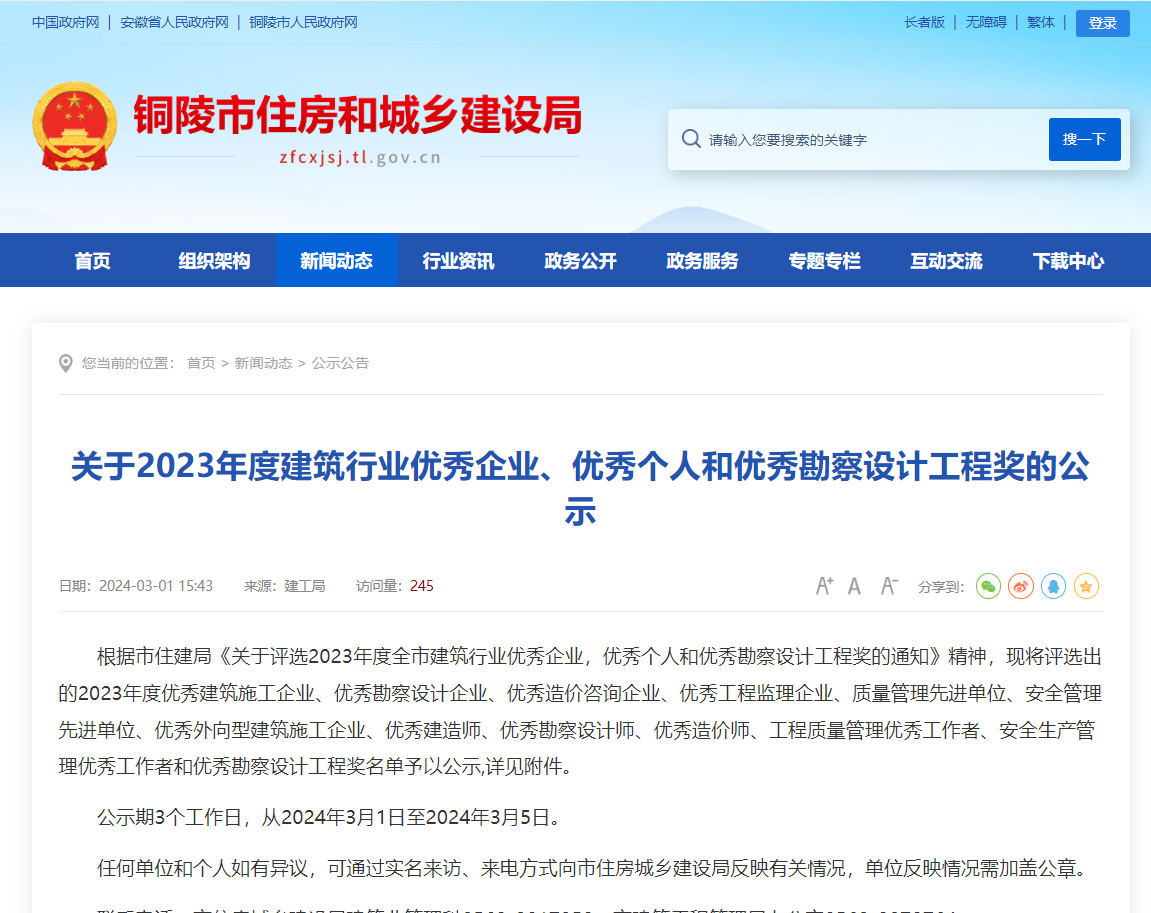This screenshot has width=1151, height=913.
Task: Reset font size with plain A icon
Action: [x=854, y=586]
